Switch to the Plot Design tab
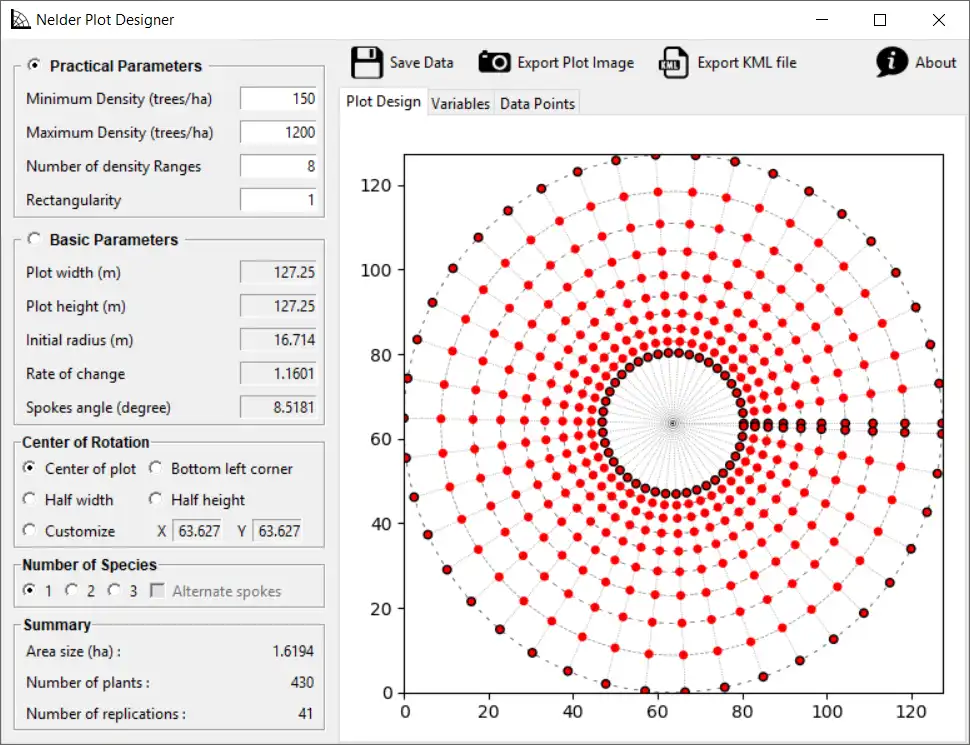The width and height of the screenshot is (970, 745). 383,101
